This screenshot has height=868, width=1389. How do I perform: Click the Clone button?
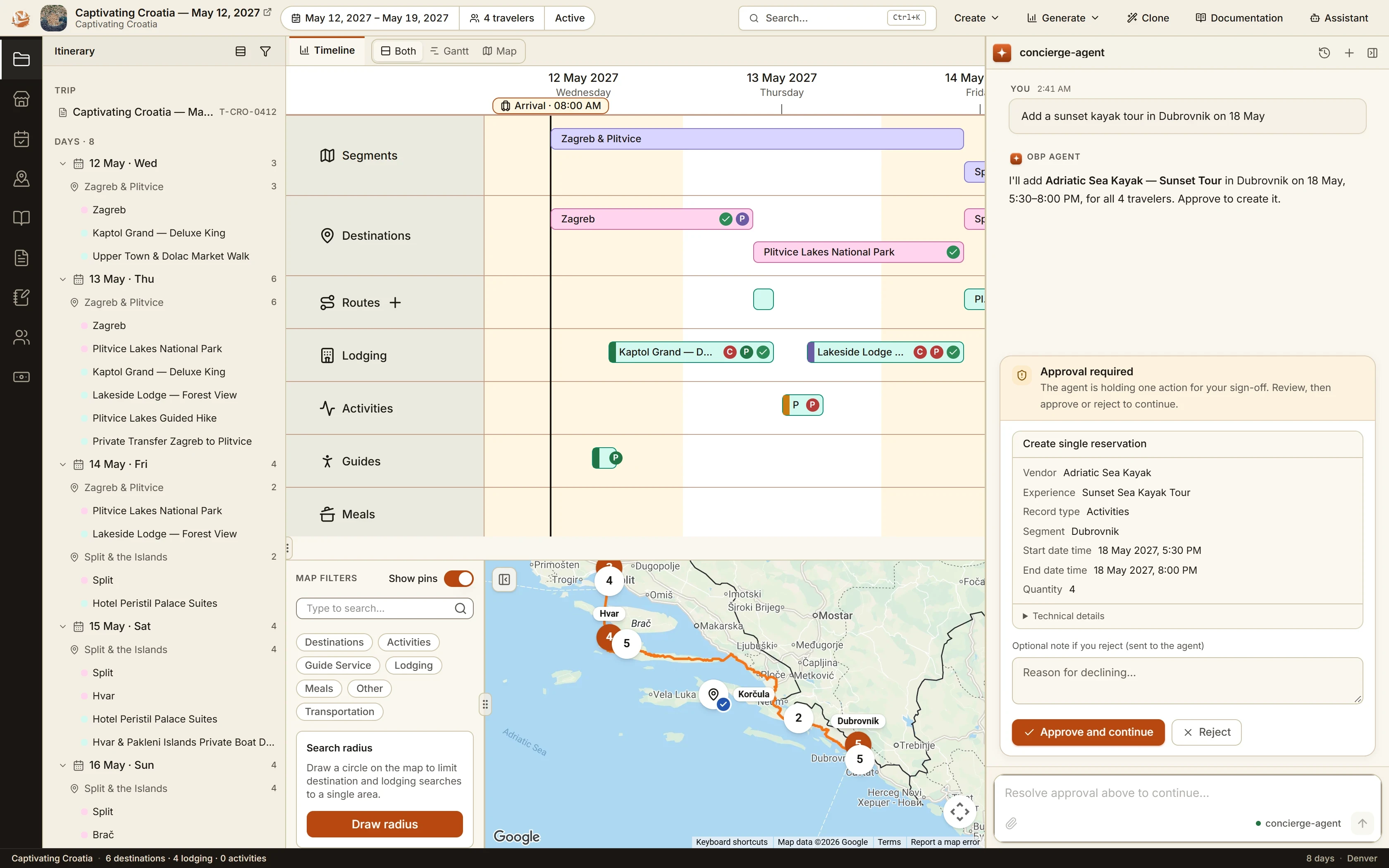[x=1148, y=18]
